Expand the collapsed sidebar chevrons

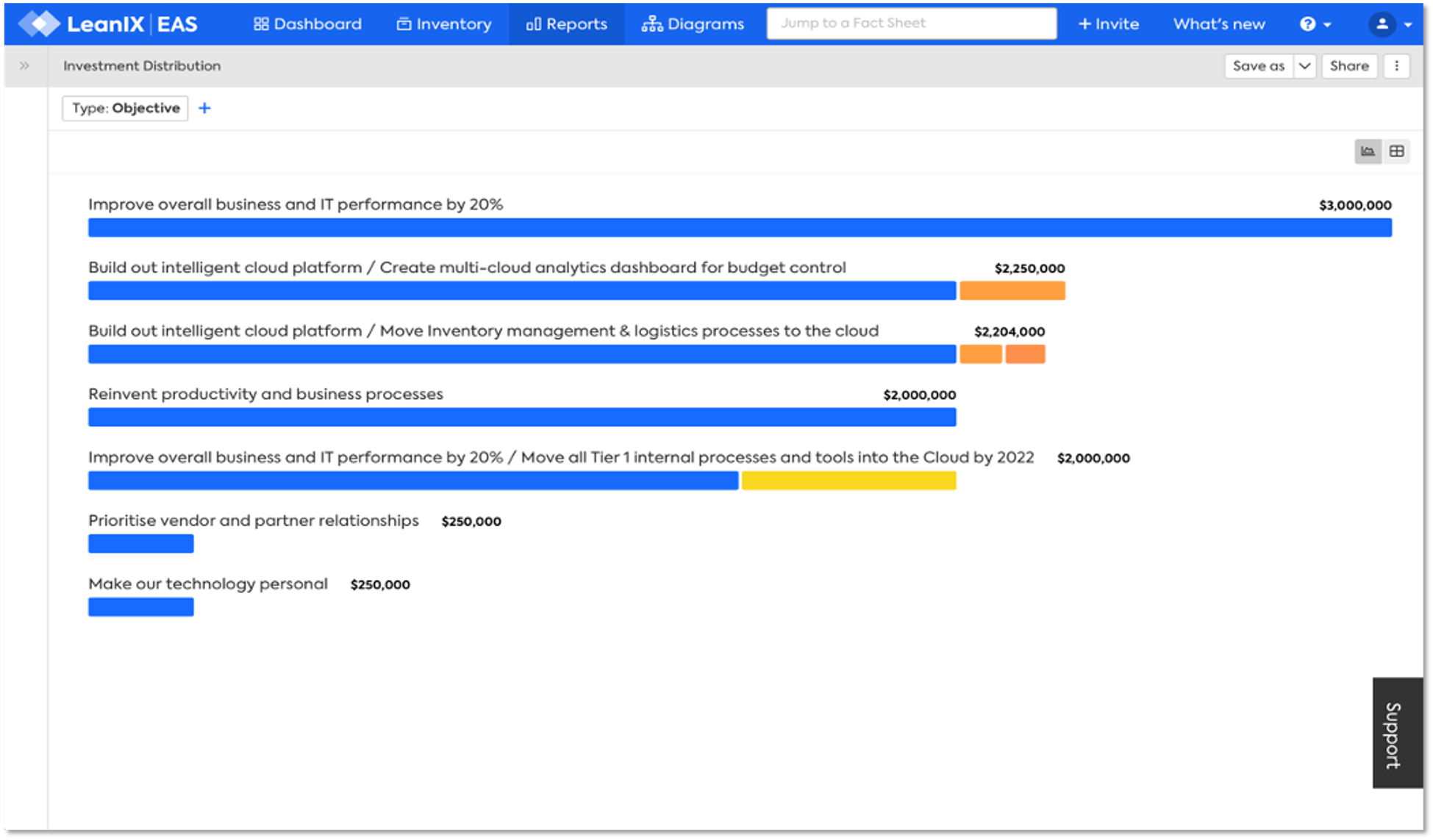tap(24, 66)
